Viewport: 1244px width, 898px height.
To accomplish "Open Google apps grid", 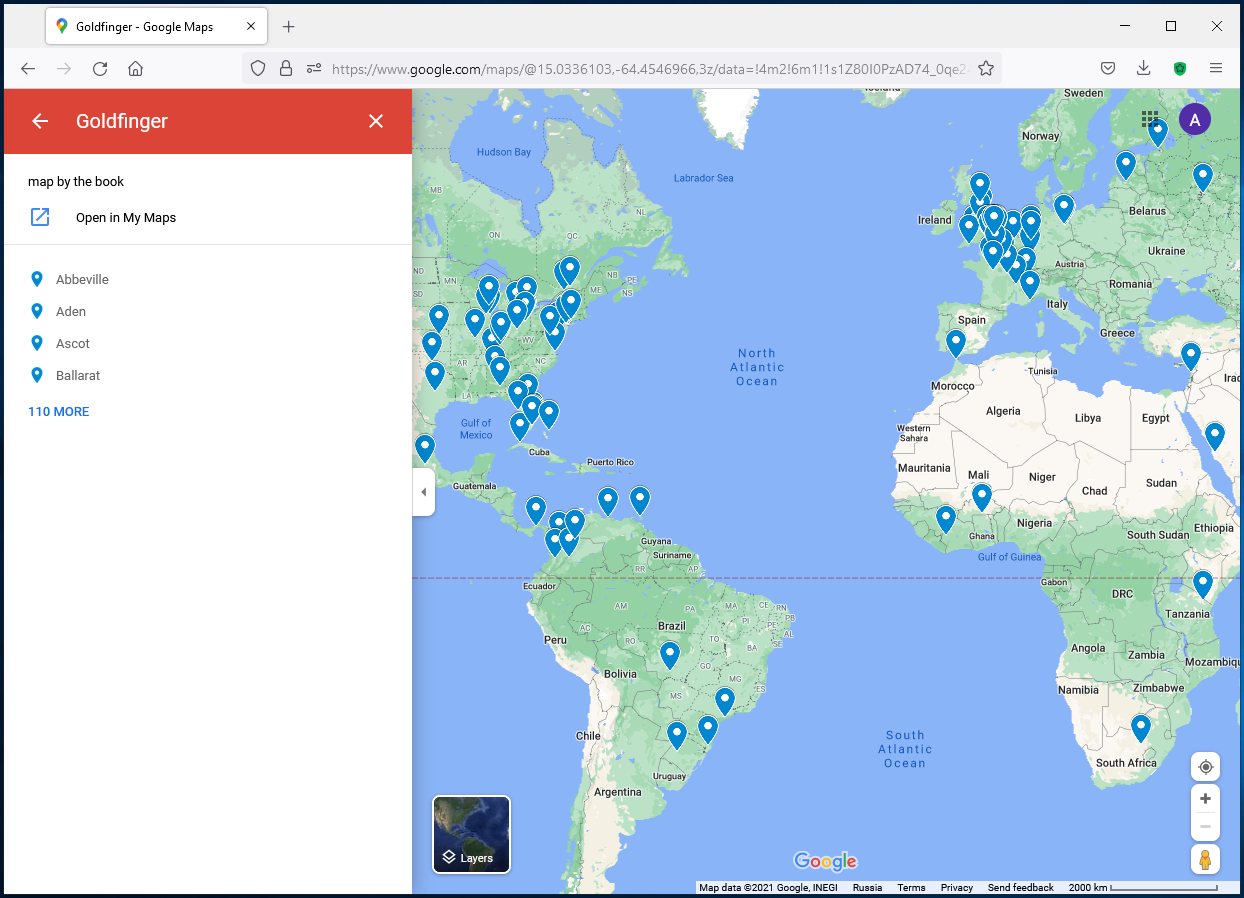I will pos(1150,120).
